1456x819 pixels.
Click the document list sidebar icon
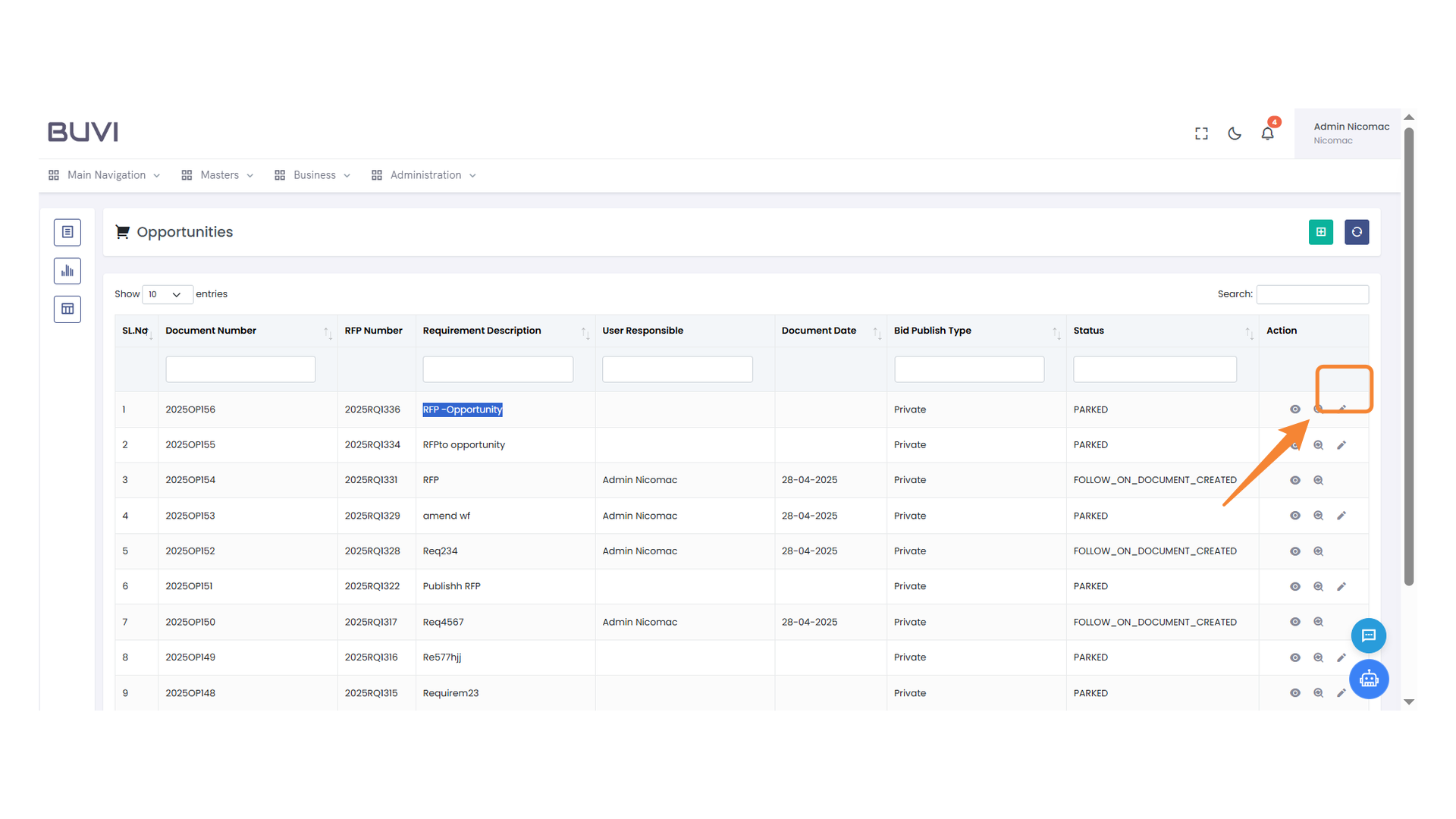(67, 232)
